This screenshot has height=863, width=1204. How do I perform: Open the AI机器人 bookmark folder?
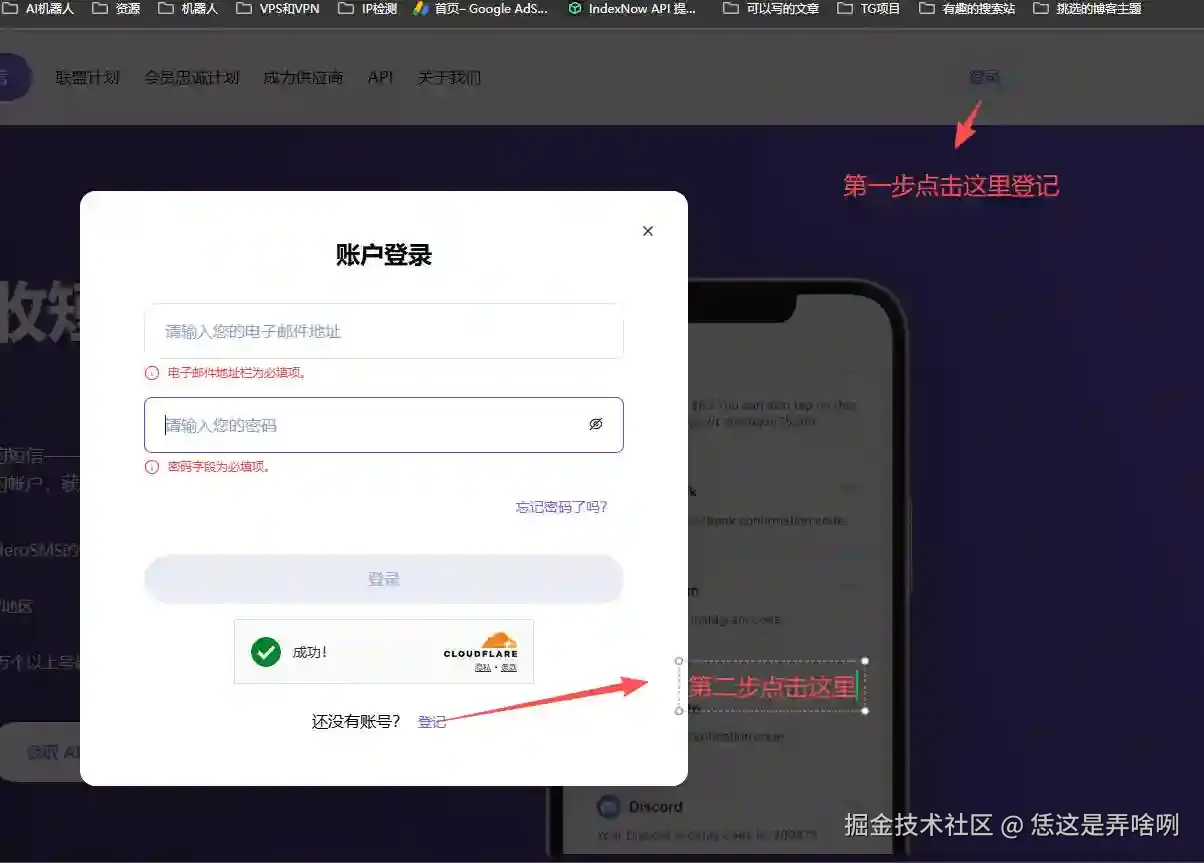coord(40,9)
